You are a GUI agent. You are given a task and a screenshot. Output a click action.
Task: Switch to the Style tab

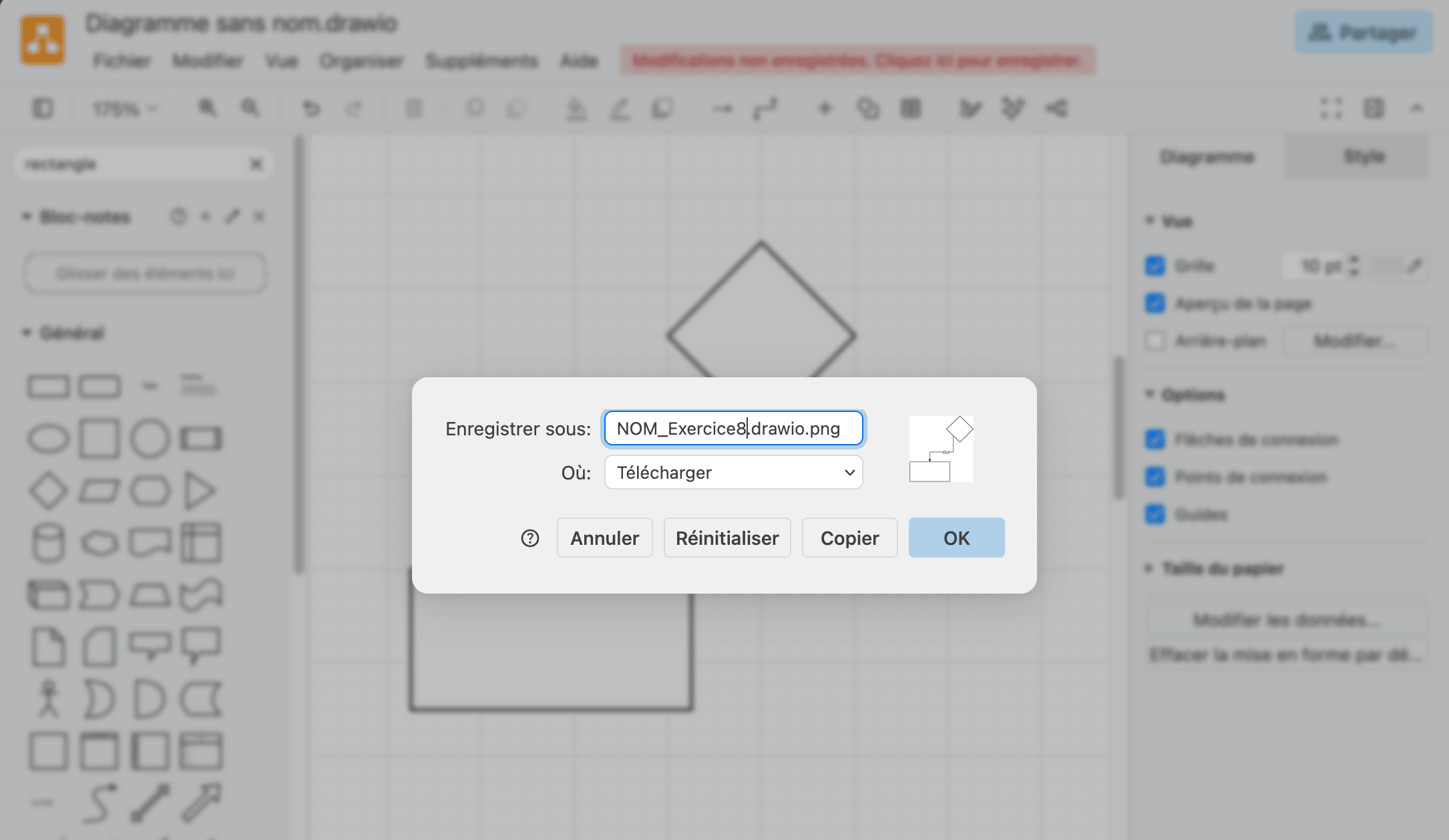click(x=1364, y=157)
